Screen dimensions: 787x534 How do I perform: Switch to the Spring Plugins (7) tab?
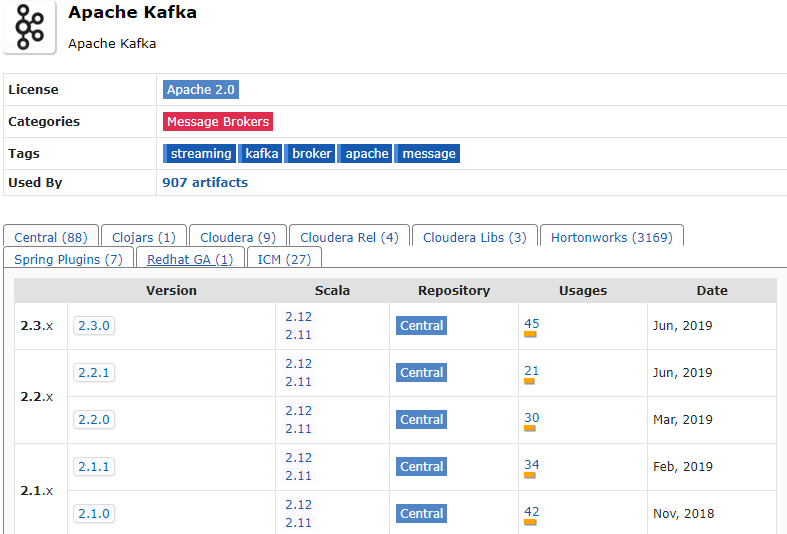click(x=68, y=259)
